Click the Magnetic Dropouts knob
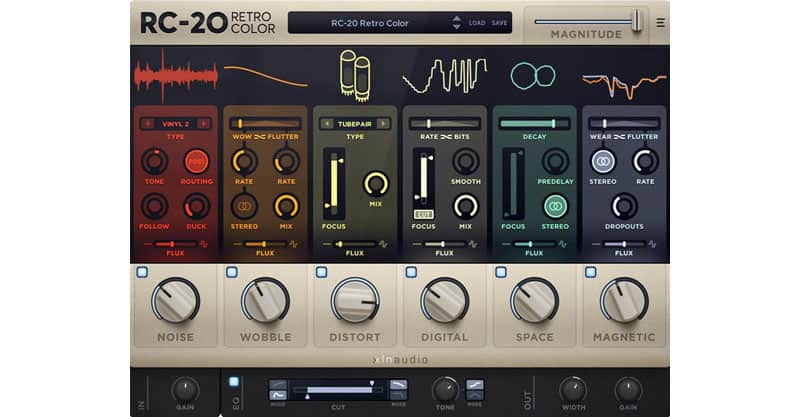 tap(624, 206)
